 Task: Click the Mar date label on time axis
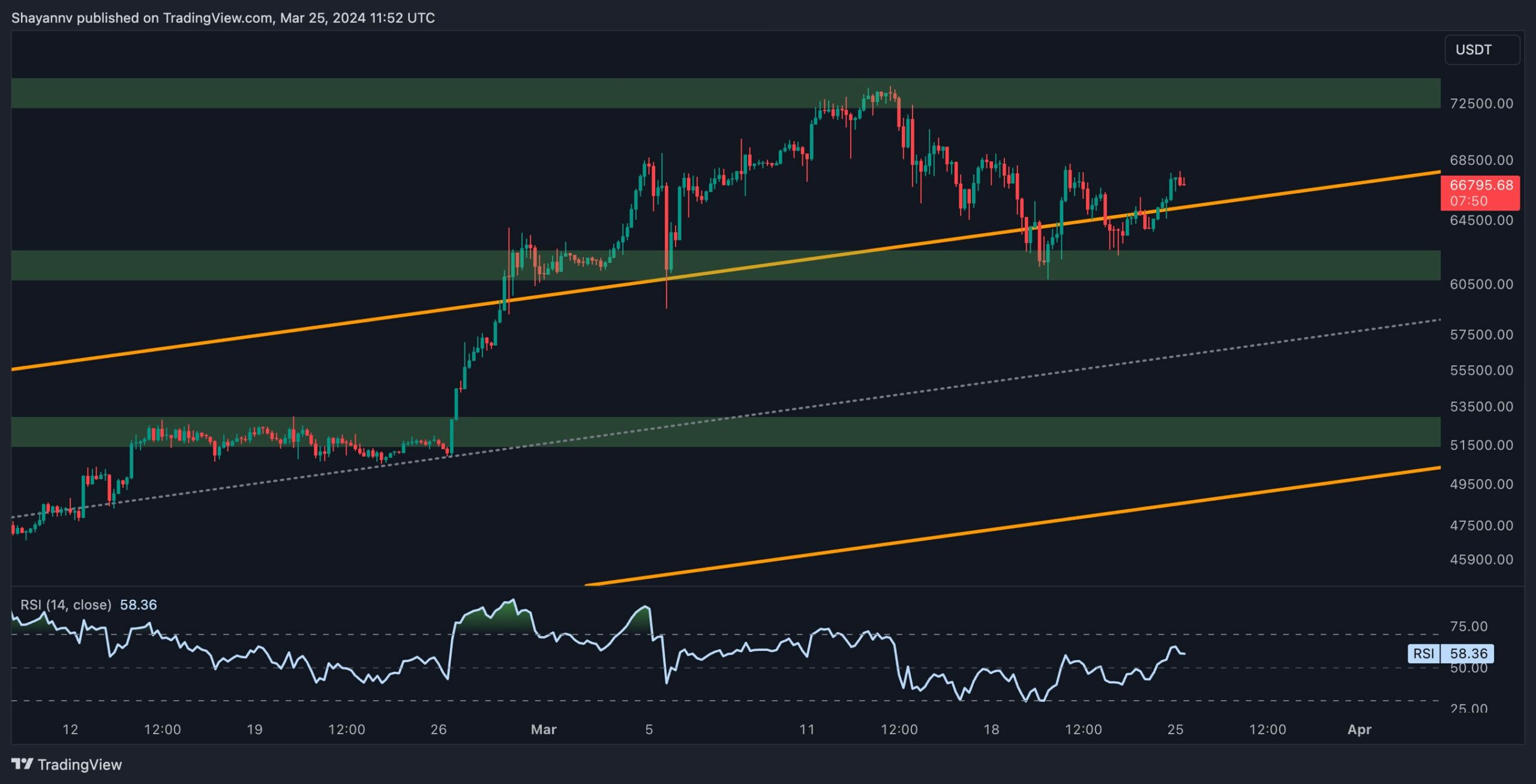click(x=544, y=729)
